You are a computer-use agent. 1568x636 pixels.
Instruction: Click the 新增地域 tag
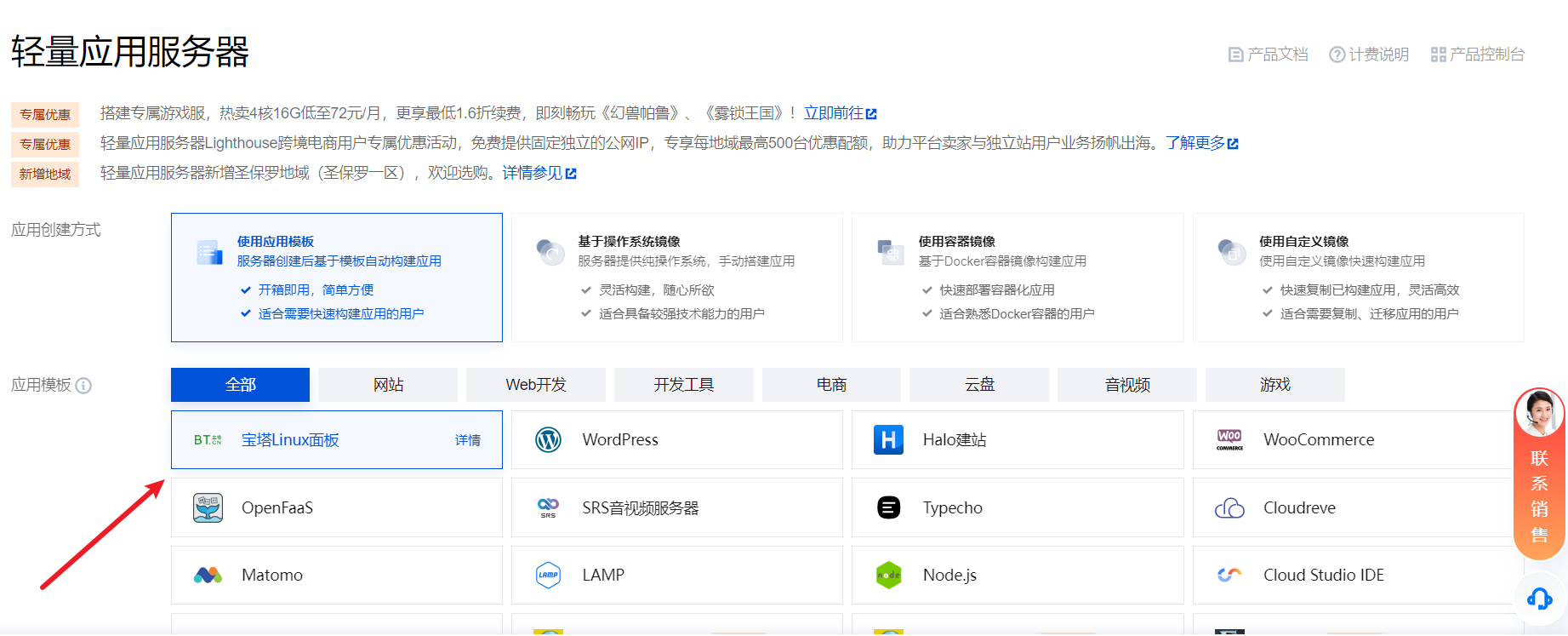point(45,175)
